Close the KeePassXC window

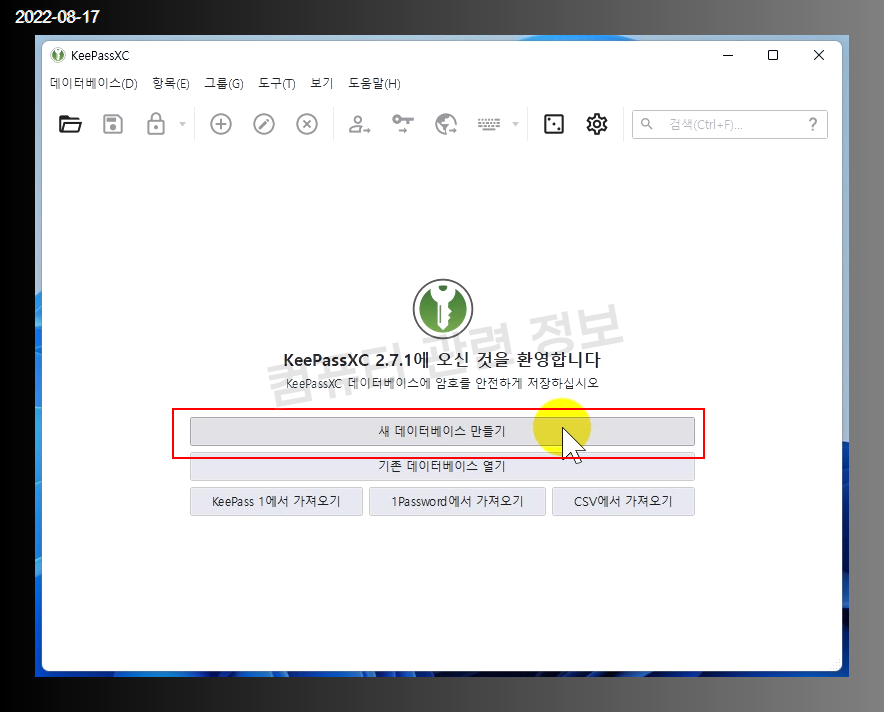819,55
